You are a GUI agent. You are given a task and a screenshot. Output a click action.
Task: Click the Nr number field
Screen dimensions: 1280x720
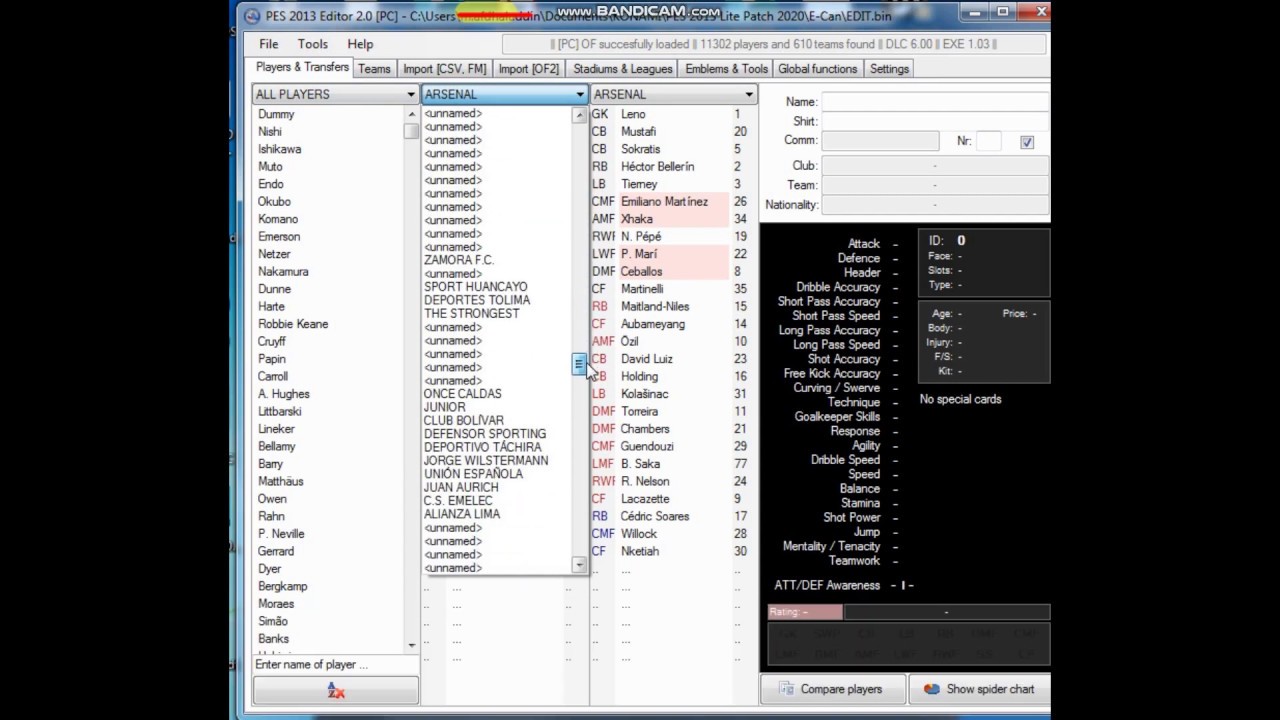pyautogui.click(x=989, y=141)
